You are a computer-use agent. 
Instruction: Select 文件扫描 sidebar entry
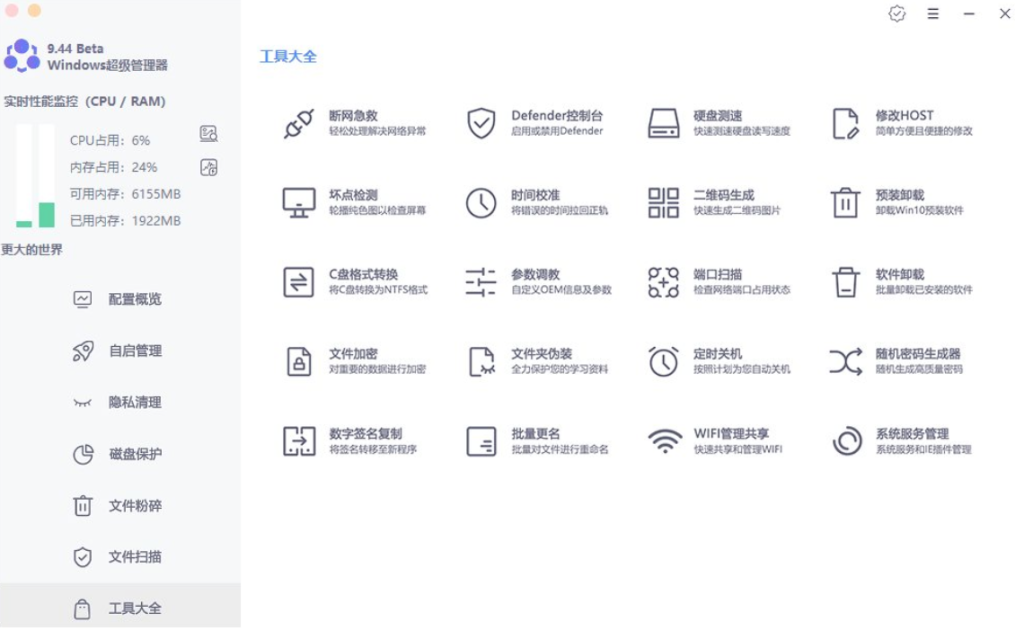click(x=120, y=557)
